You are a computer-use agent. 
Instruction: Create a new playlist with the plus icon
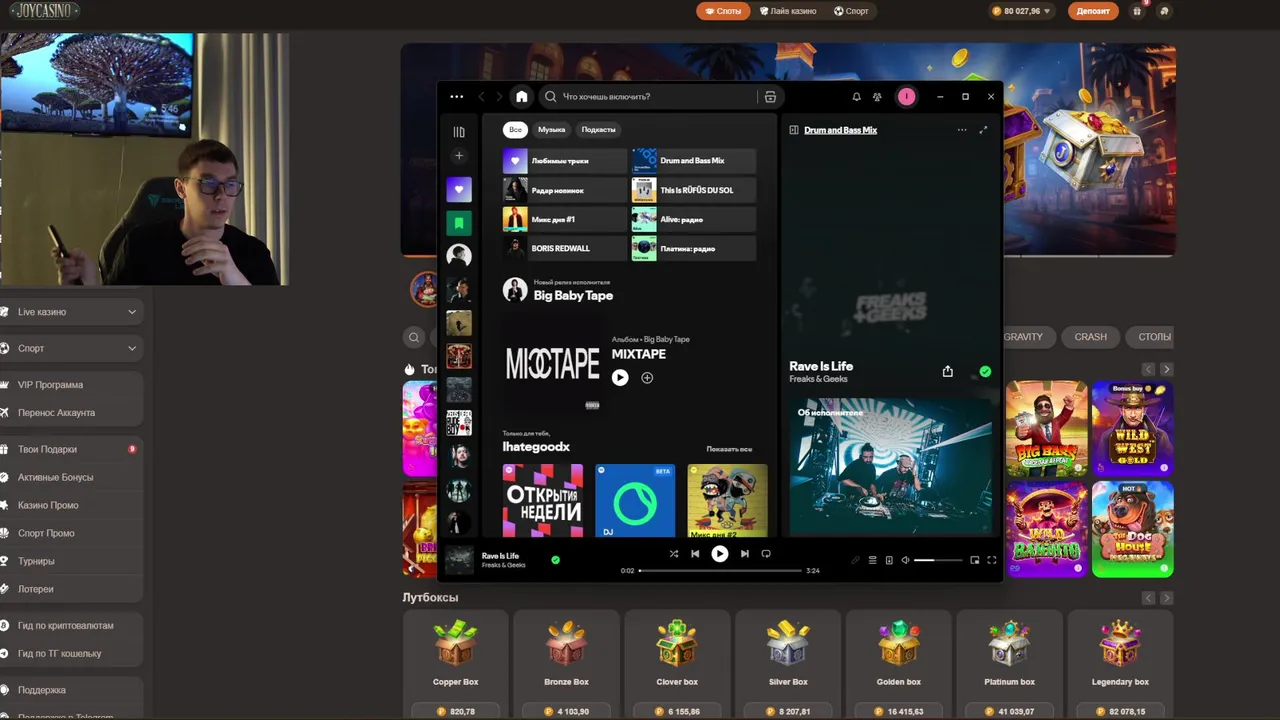[459, 156]
